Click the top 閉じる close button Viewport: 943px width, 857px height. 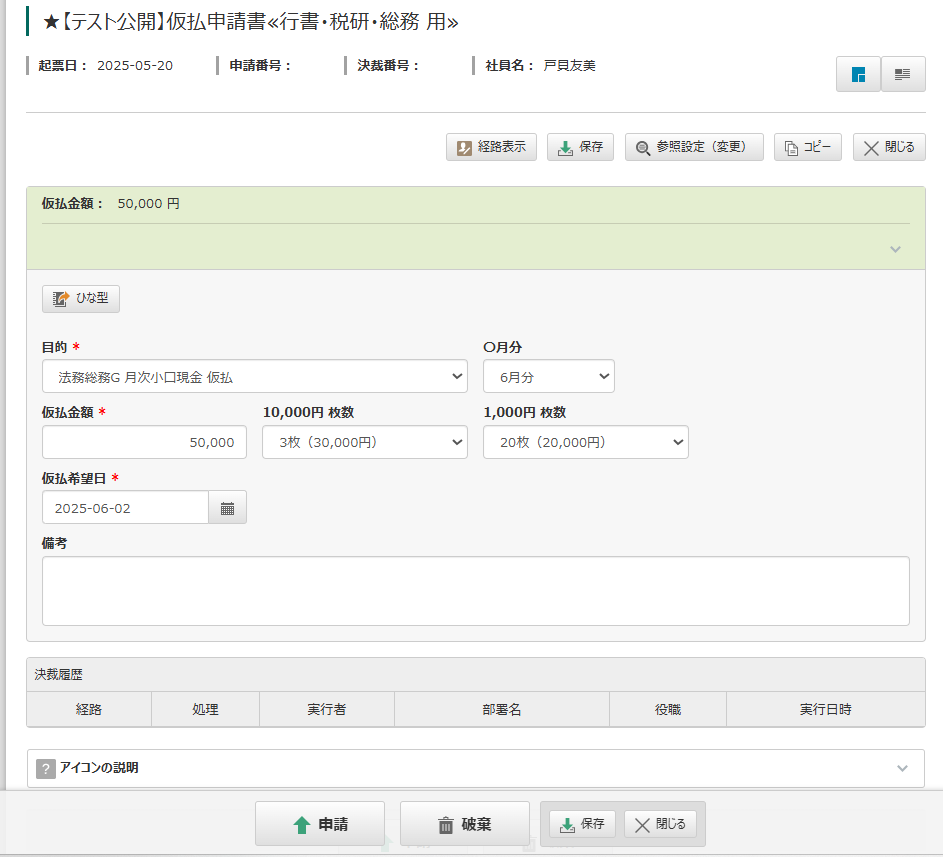click(x=889, y=147)
